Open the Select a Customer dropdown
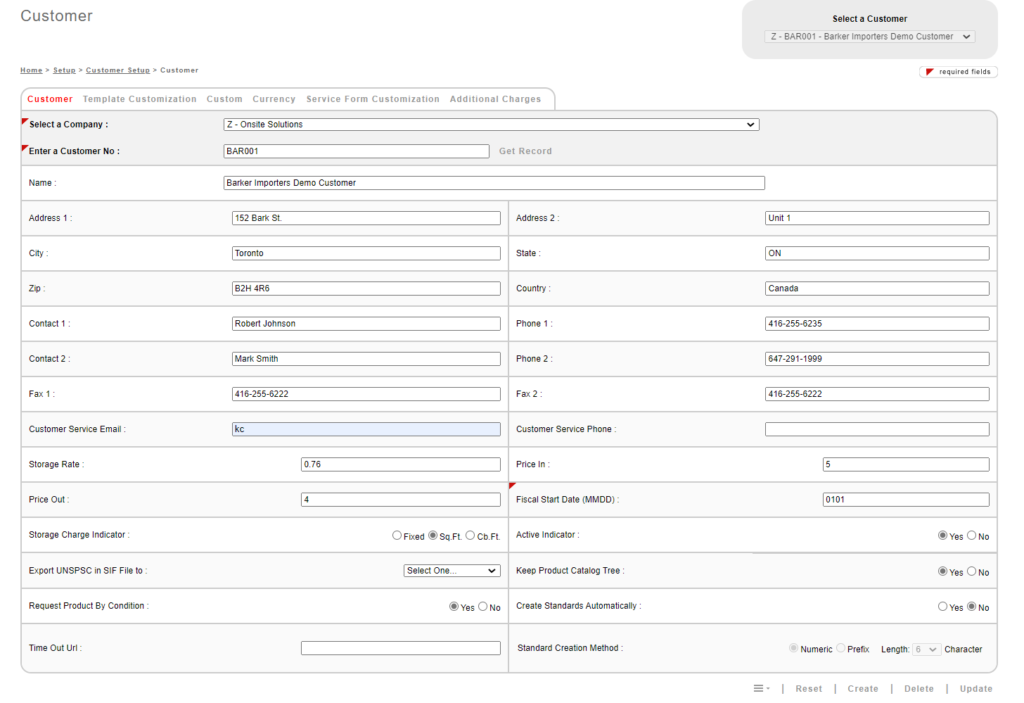Screen dimensions: 1024x703 click(x=870, y=37)
